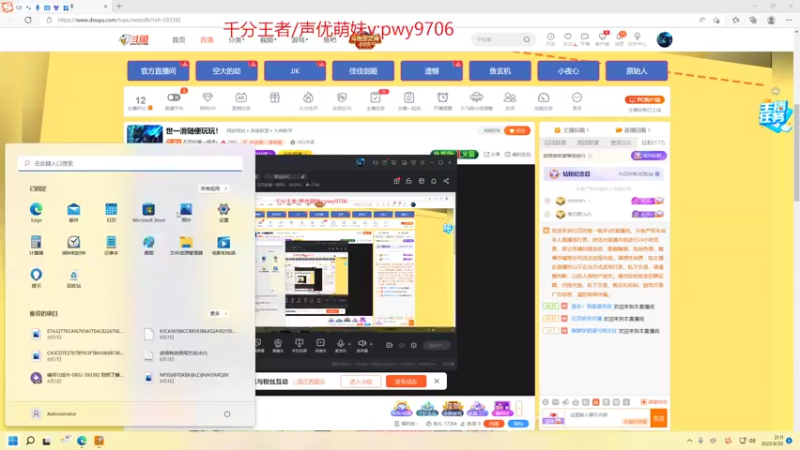Viewport: 800px width, 450px height.
Task: Open the Administrator account menu
Action: pos(54,414)
